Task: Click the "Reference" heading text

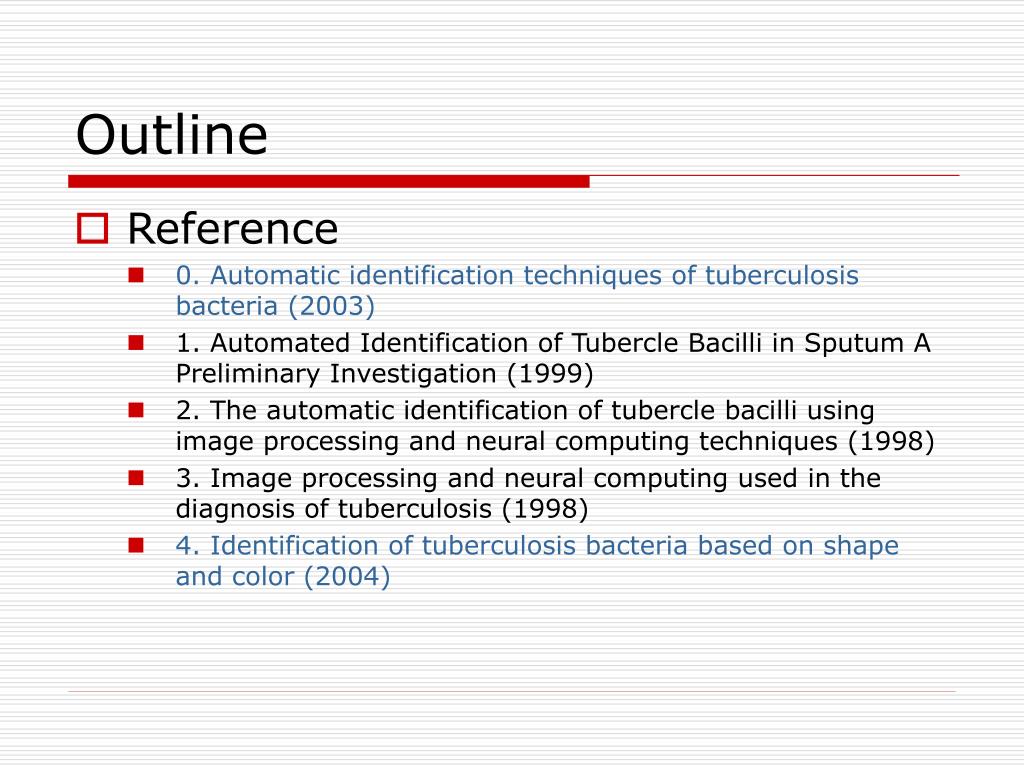Action: click(232, 229)
